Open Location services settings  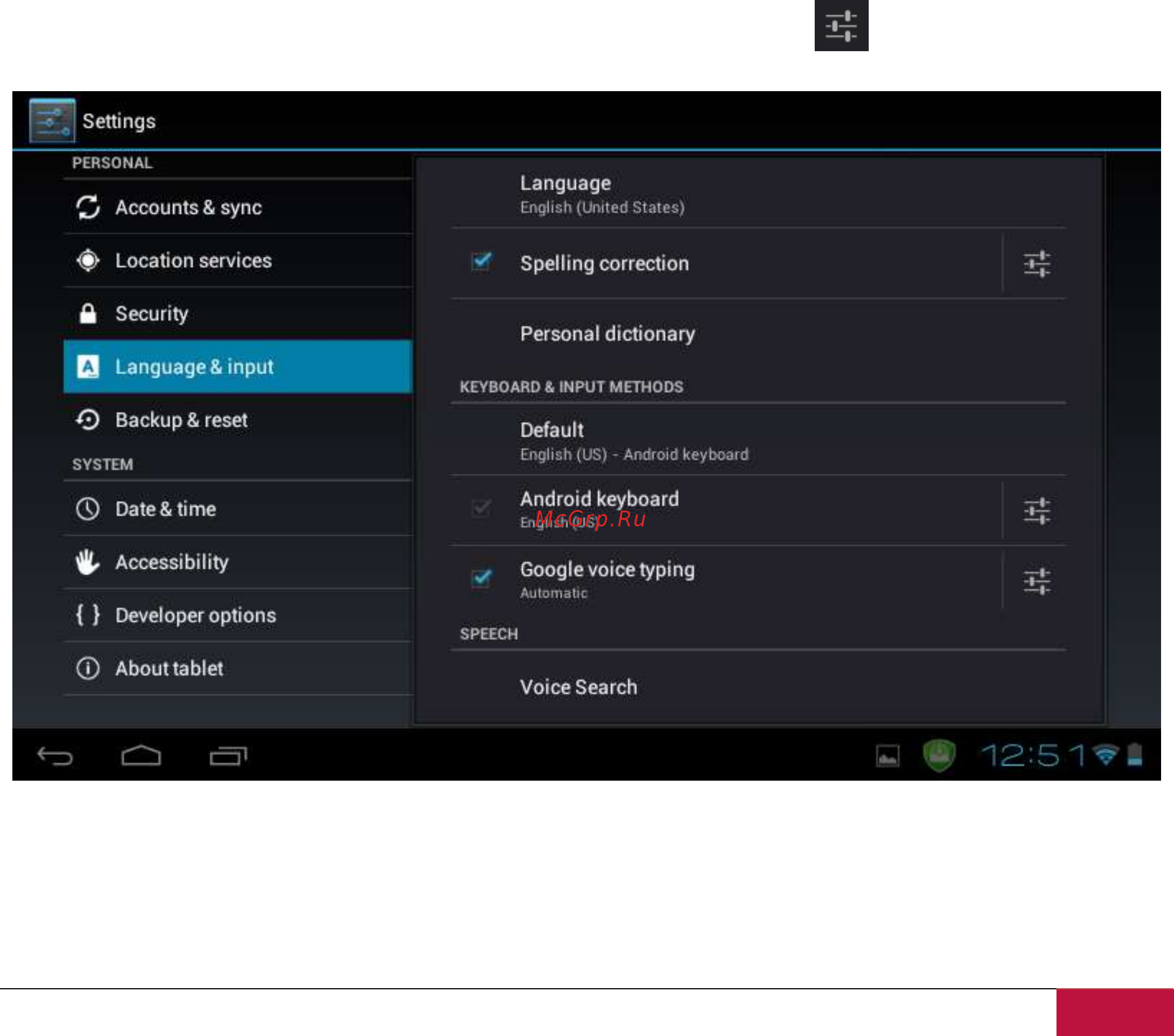click(x=238, y=261)
